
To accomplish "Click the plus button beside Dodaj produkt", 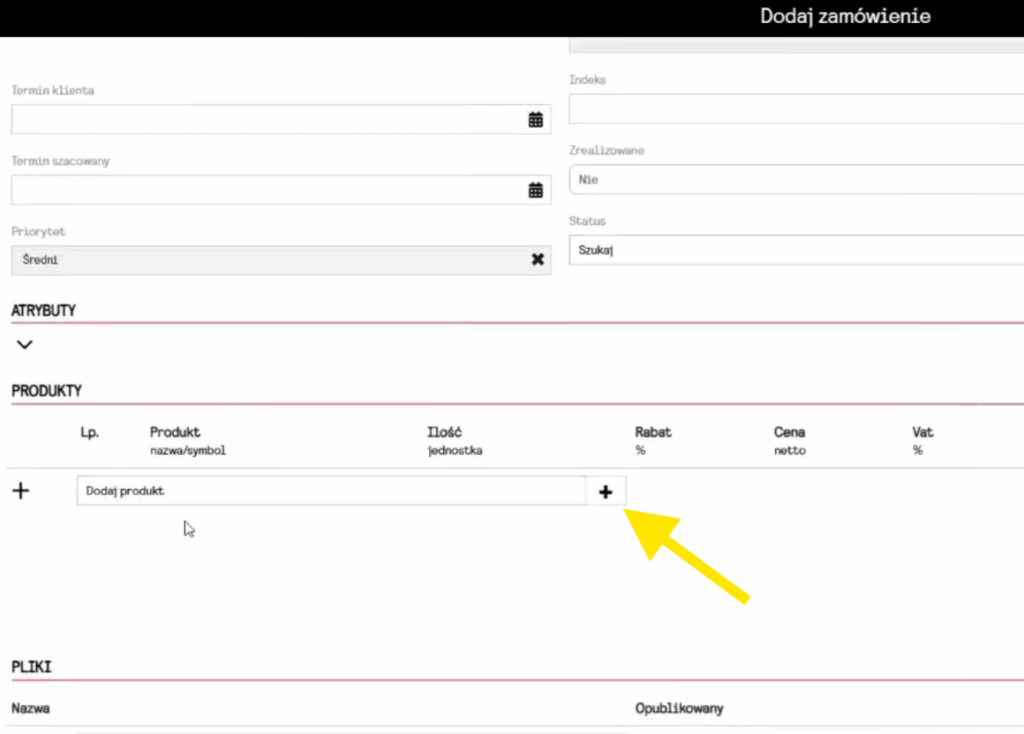I will (x=605, y=491).
